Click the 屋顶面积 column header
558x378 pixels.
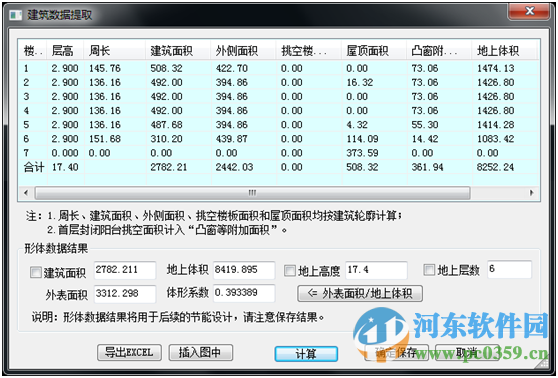pyautogui.click(x=374, y=51)
